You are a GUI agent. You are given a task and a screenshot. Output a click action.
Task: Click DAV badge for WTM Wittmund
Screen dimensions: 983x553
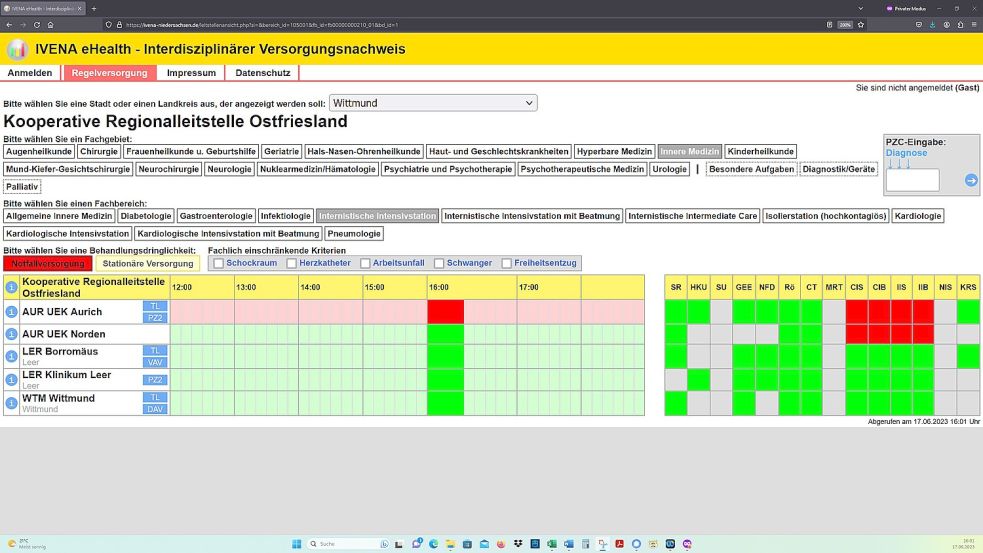pos(155,409)
